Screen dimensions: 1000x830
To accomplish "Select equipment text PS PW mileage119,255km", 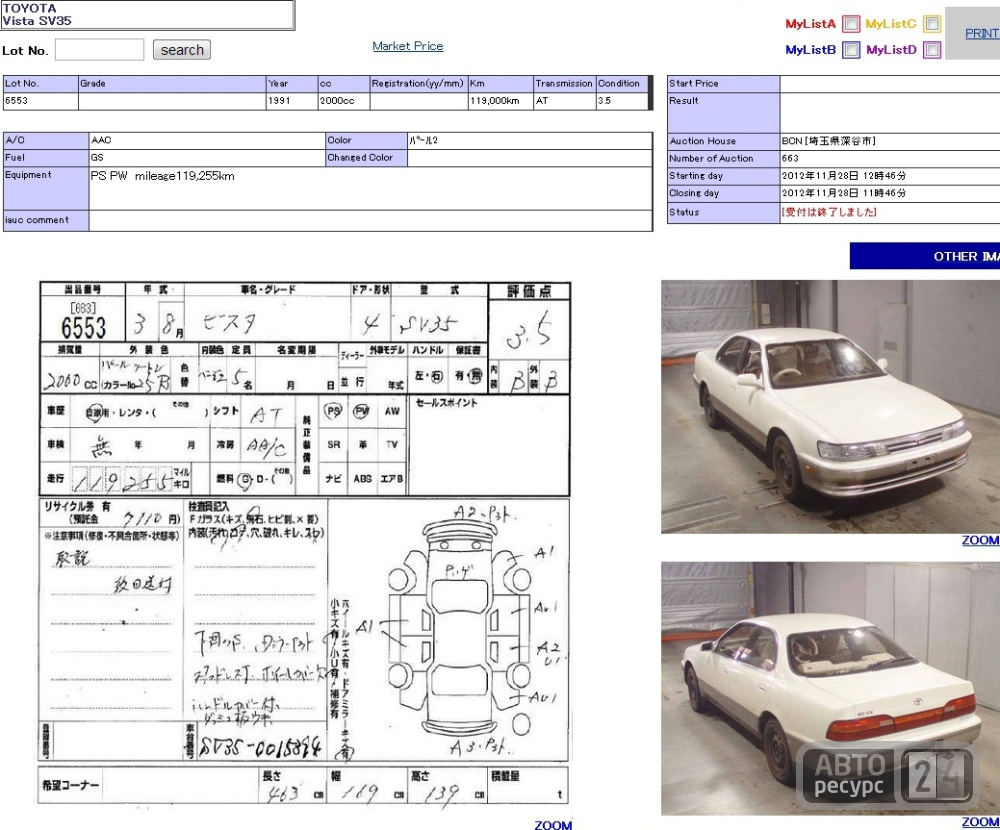I will [x=163, y=176].
